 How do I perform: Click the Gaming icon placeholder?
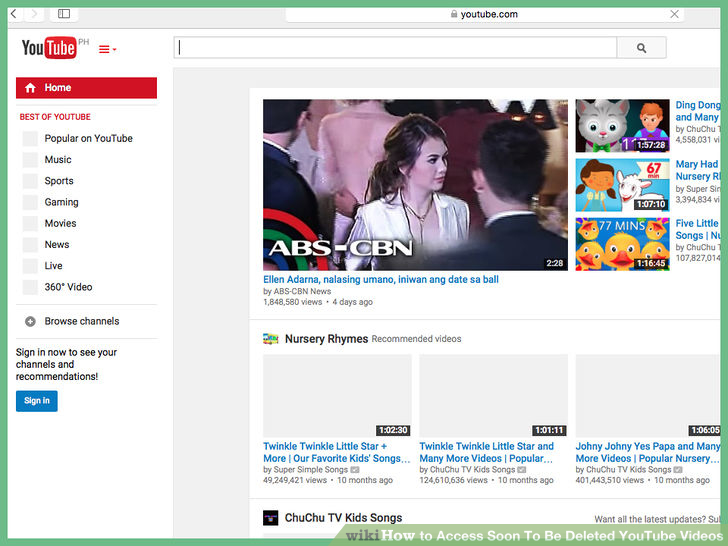point(30,202)
